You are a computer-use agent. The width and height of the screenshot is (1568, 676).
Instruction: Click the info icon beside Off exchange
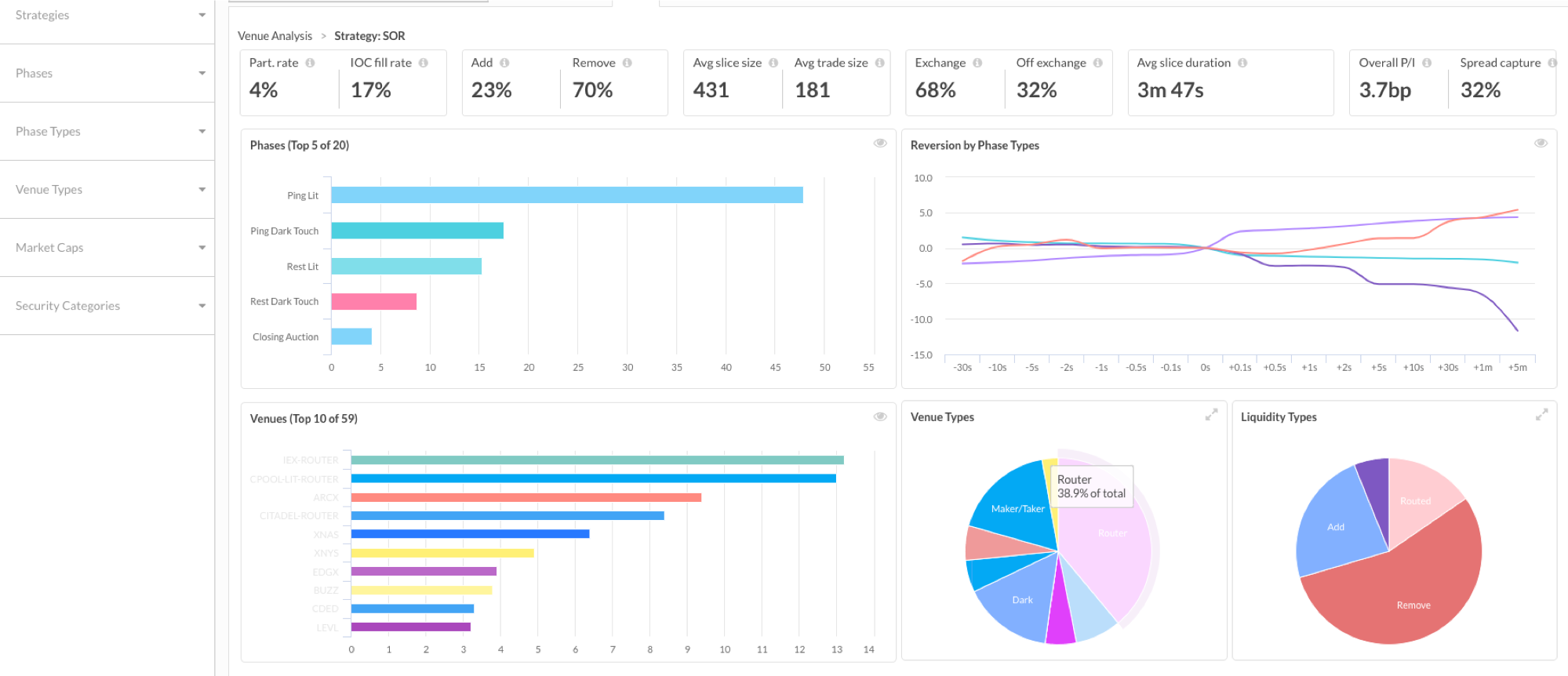click(1097, 63)
